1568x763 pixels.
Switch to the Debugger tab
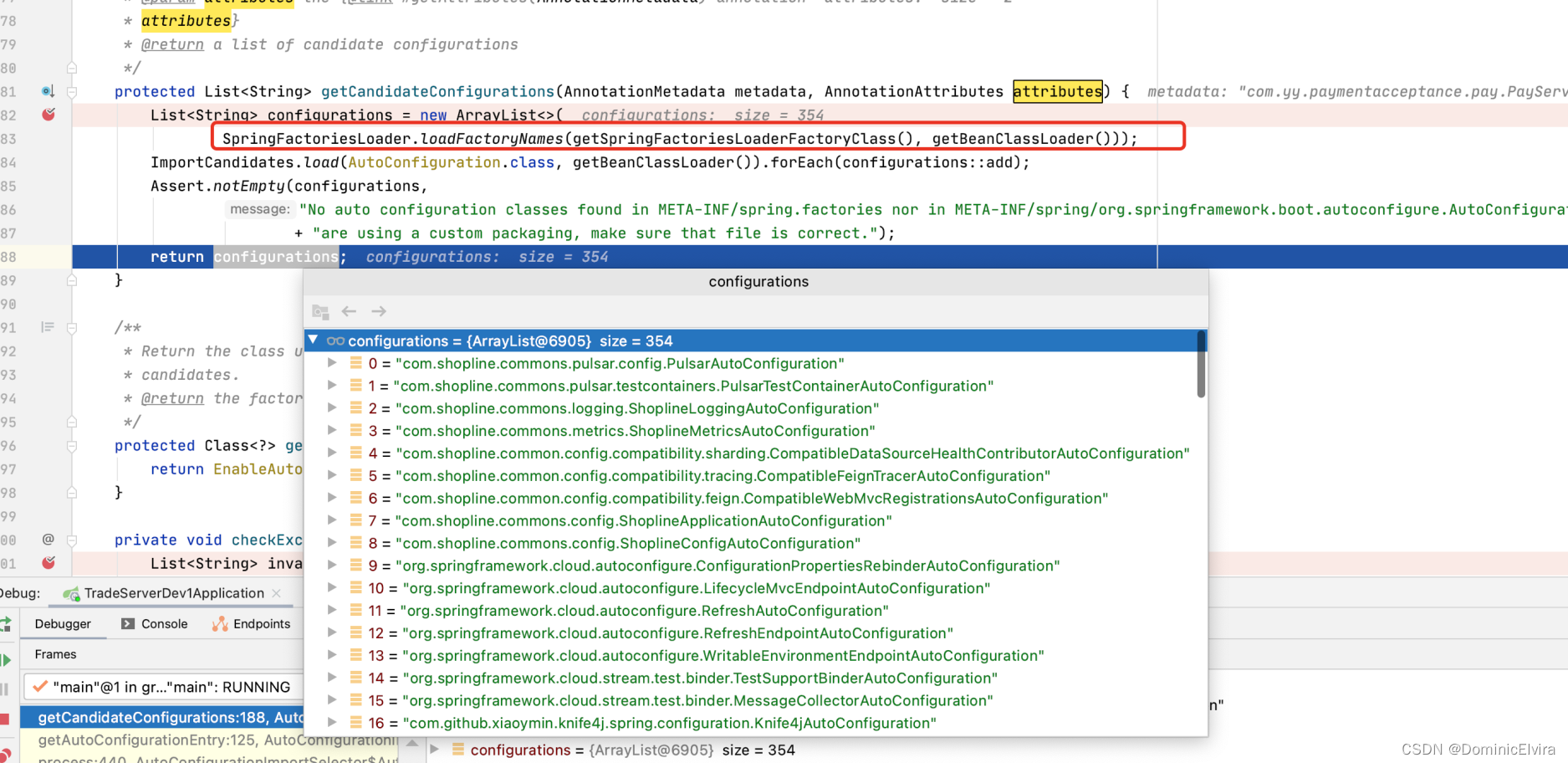63,624
